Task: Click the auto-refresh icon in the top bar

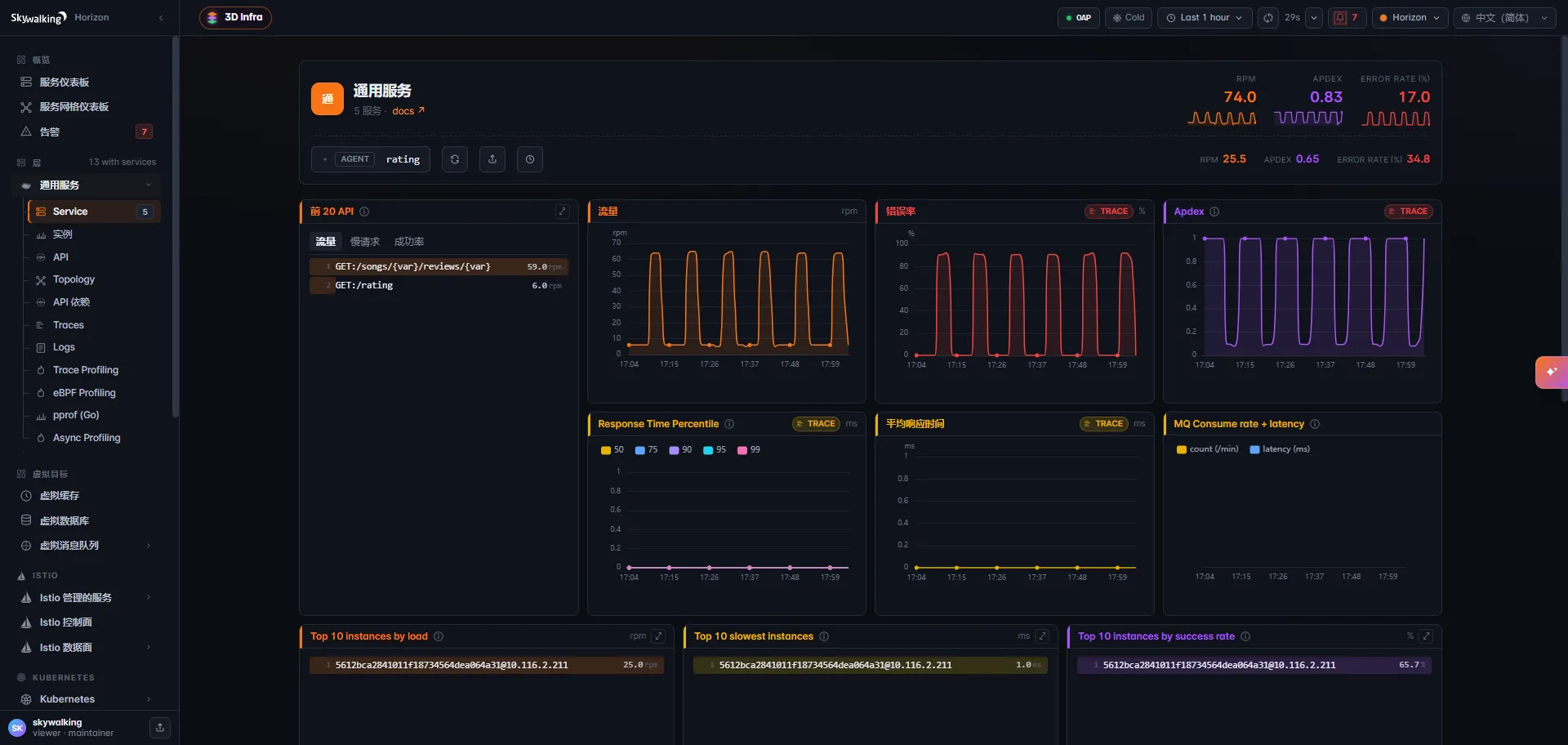Action: (x=1268, y=18)
